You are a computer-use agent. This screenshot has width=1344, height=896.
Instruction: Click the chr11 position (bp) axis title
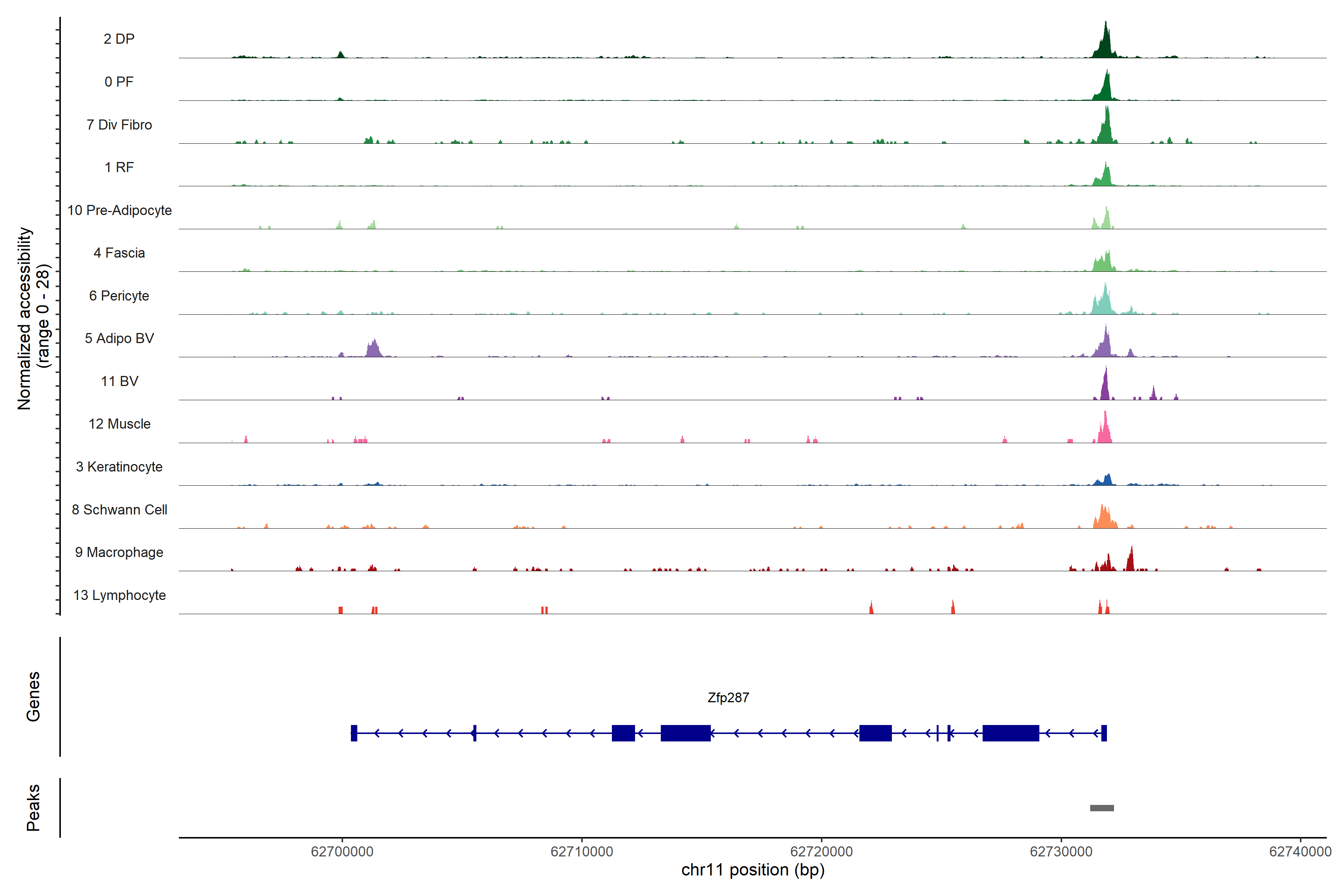tap(753, 870)
